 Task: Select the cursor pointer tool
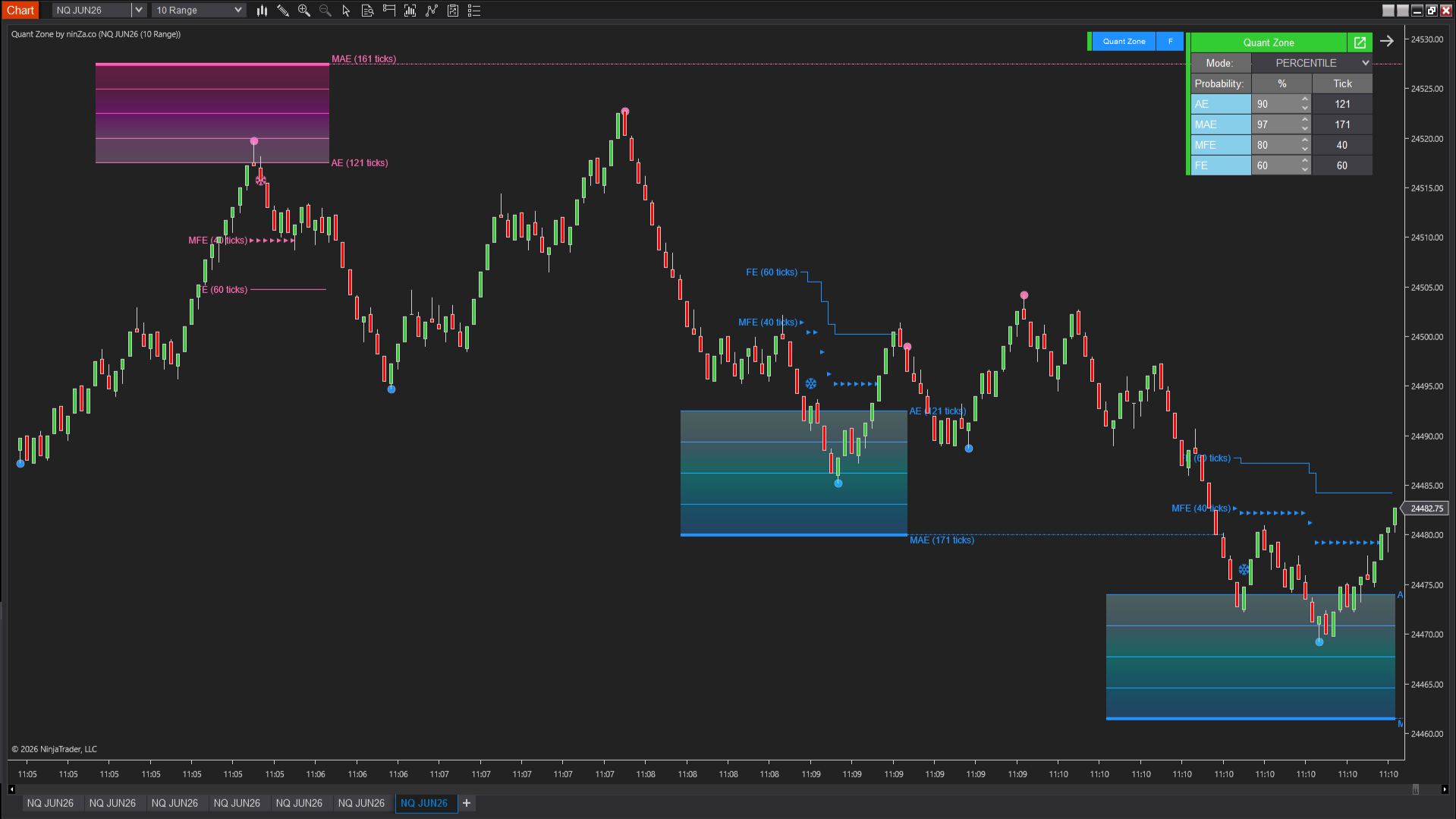pyautogui.click(x=346, y=11)
